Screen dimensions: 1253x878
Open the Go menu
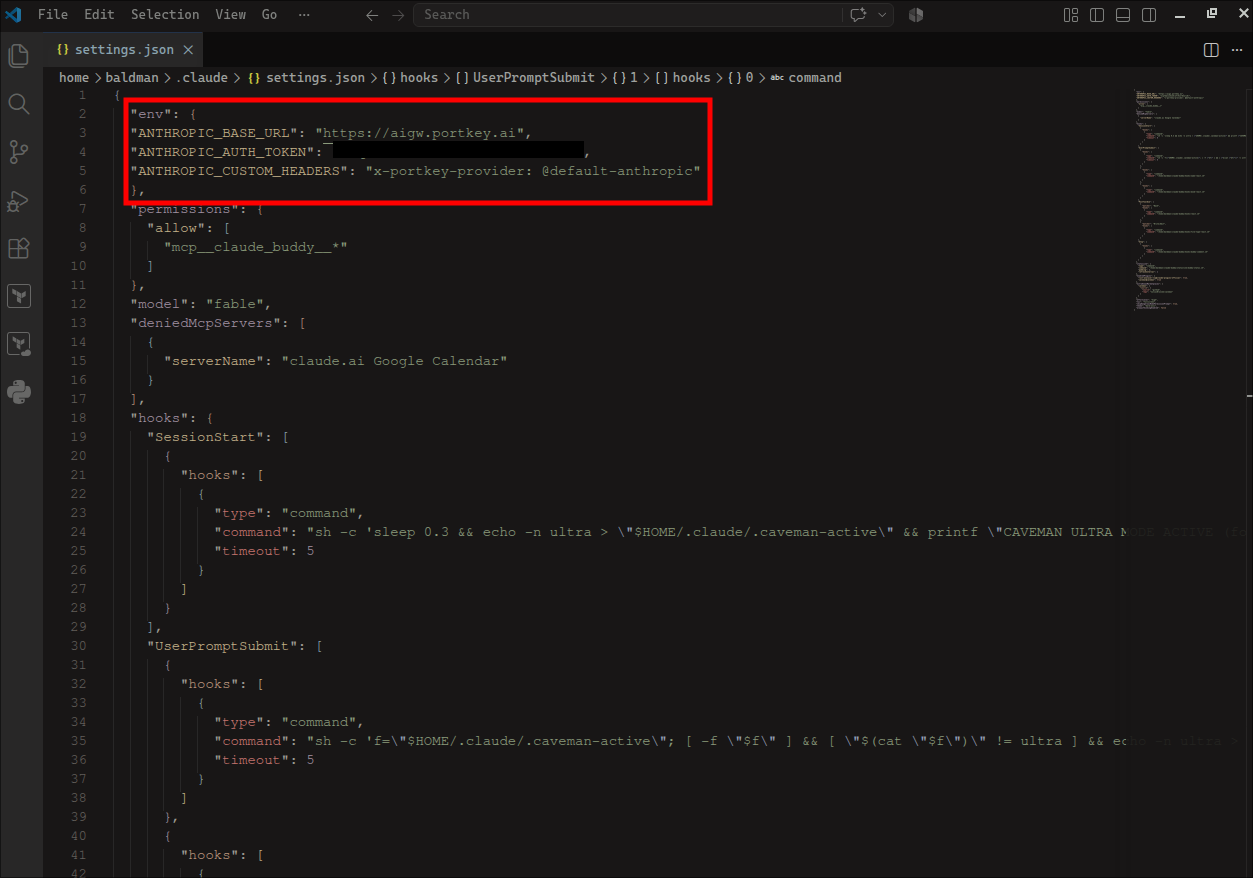pos(270,15)
